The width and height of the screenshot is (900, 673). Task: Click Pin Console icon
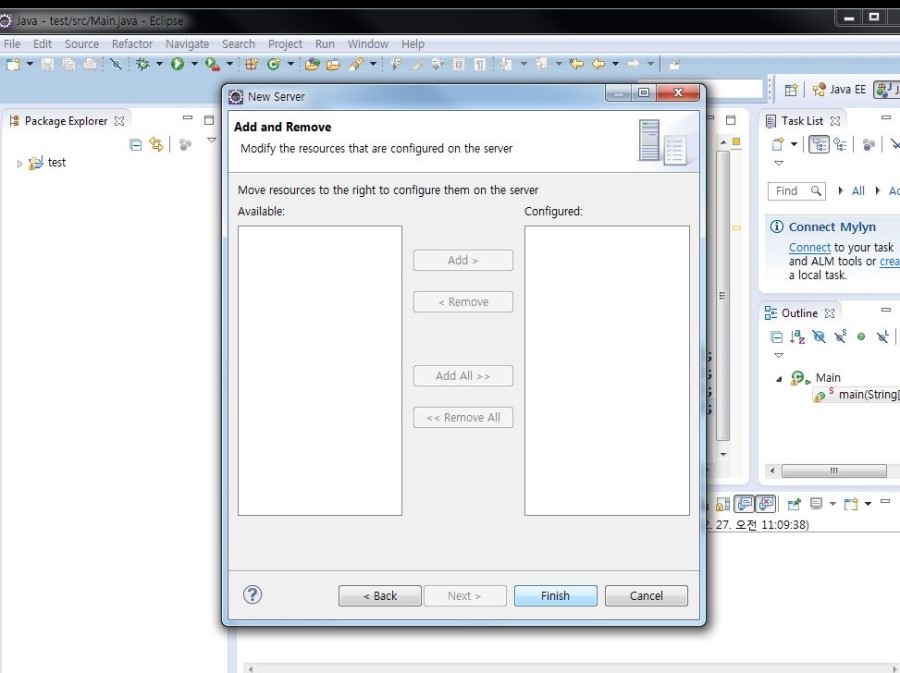pos(794,504)
